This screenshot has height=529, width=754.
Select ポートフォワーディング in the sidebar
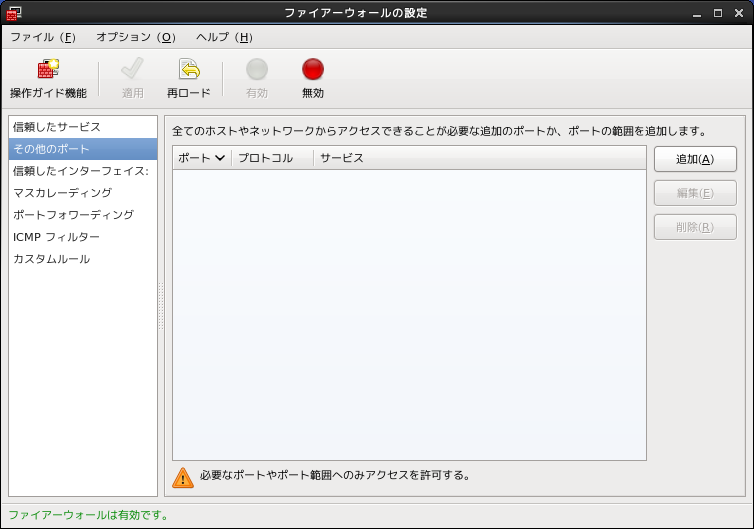tap(83, 215)
